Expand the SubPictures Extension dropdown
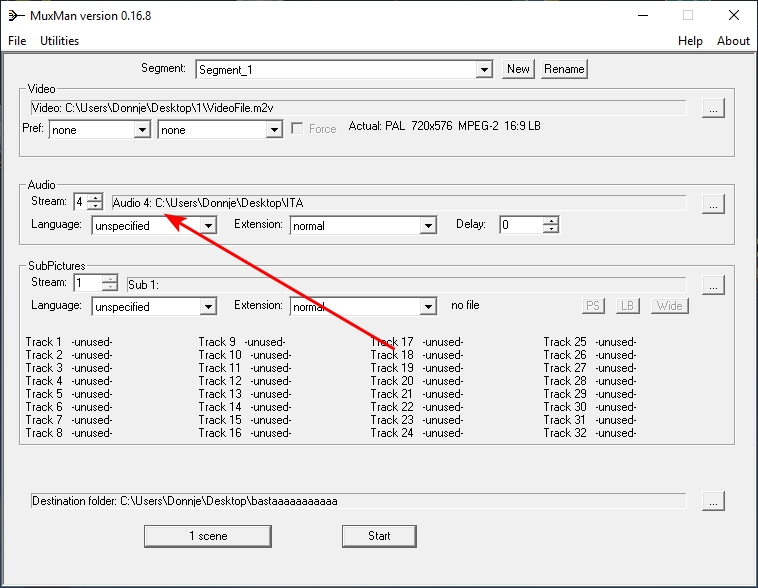This screenshot has height=588, width=758. (x=428, y=307)
